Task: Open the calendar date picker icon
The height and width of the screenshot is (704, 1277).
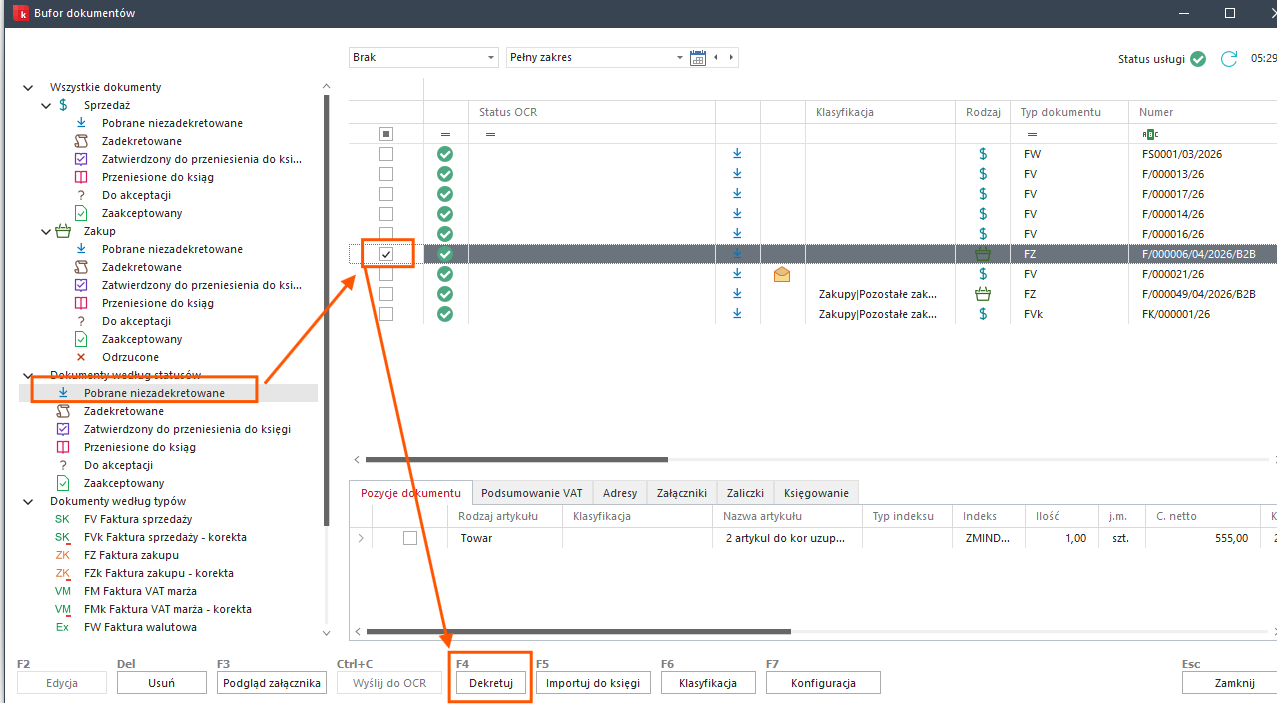Action: click(698, 58)
